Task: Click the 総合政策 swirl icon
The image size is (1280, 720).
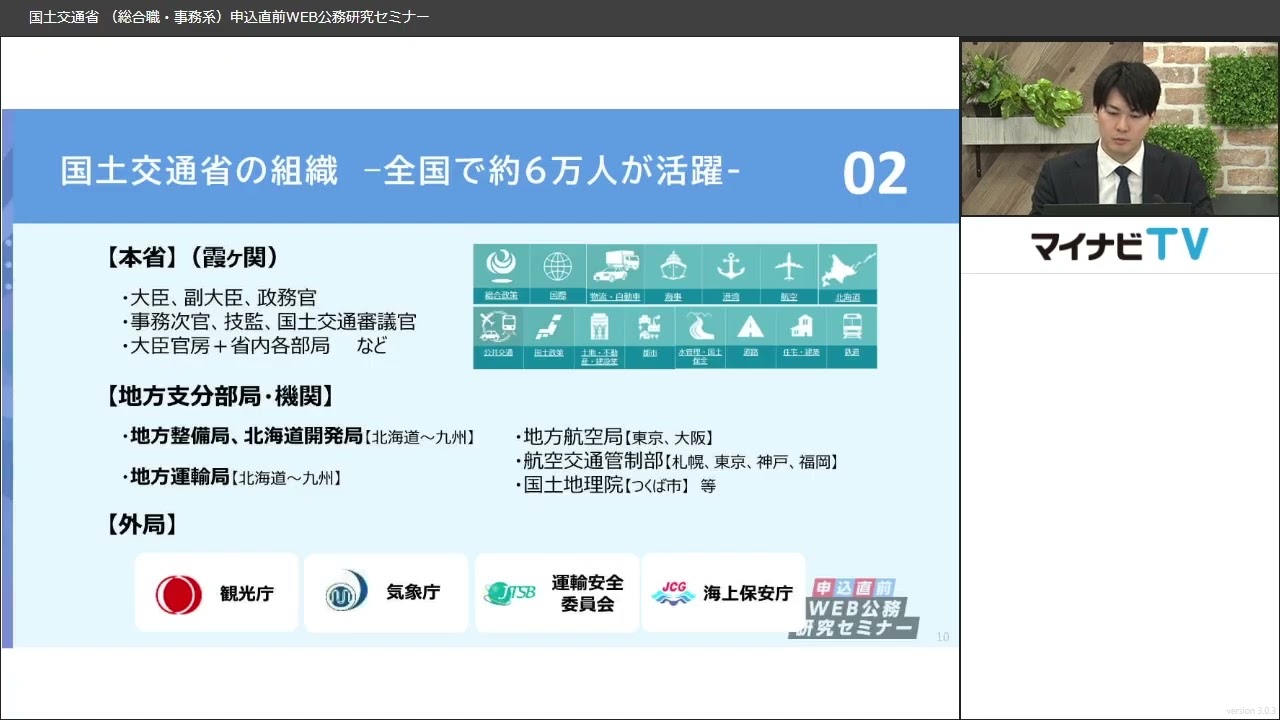Action: 501,266
